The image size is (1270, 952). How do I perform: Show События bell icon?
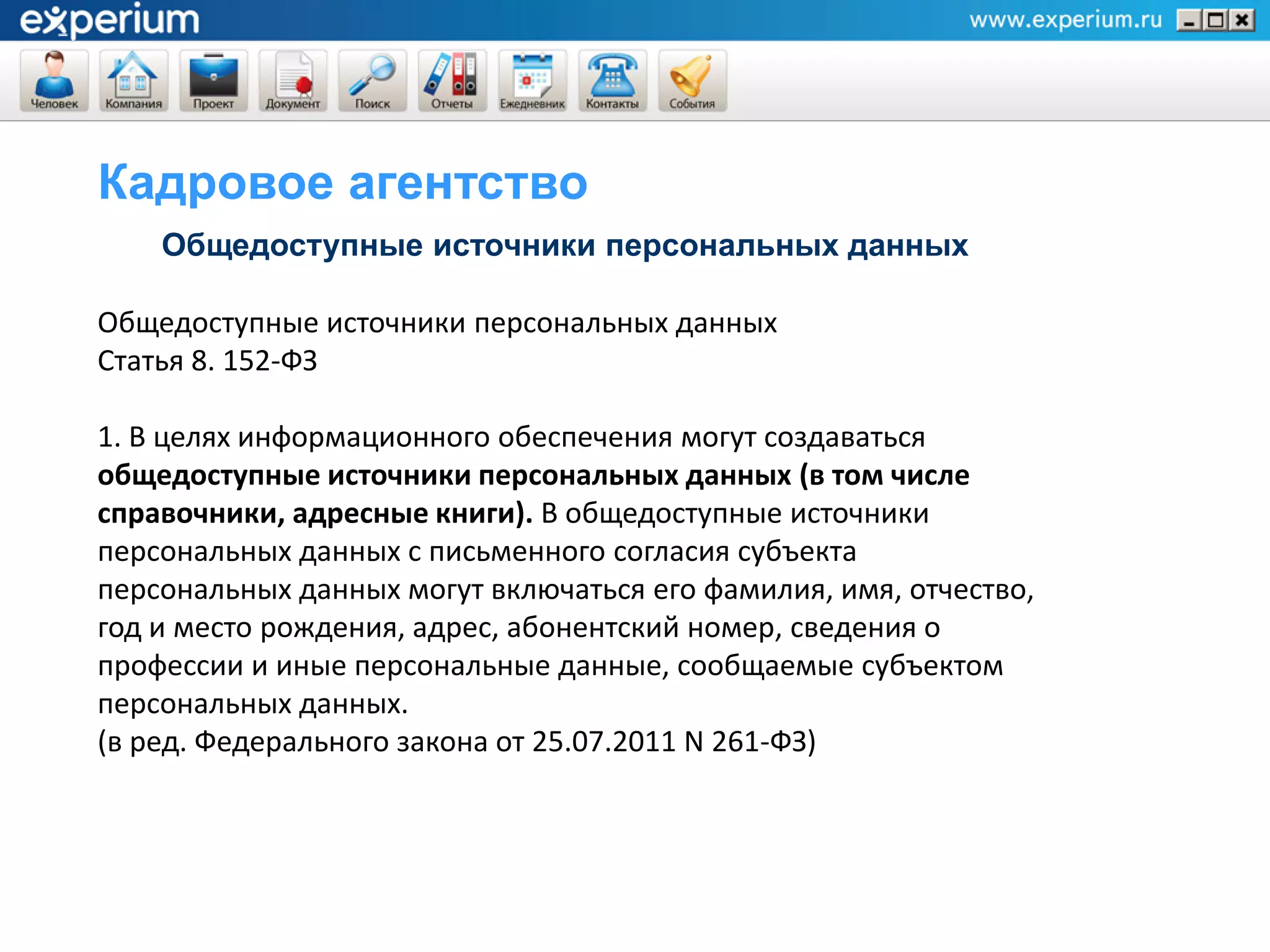click(x=693, y=81)
